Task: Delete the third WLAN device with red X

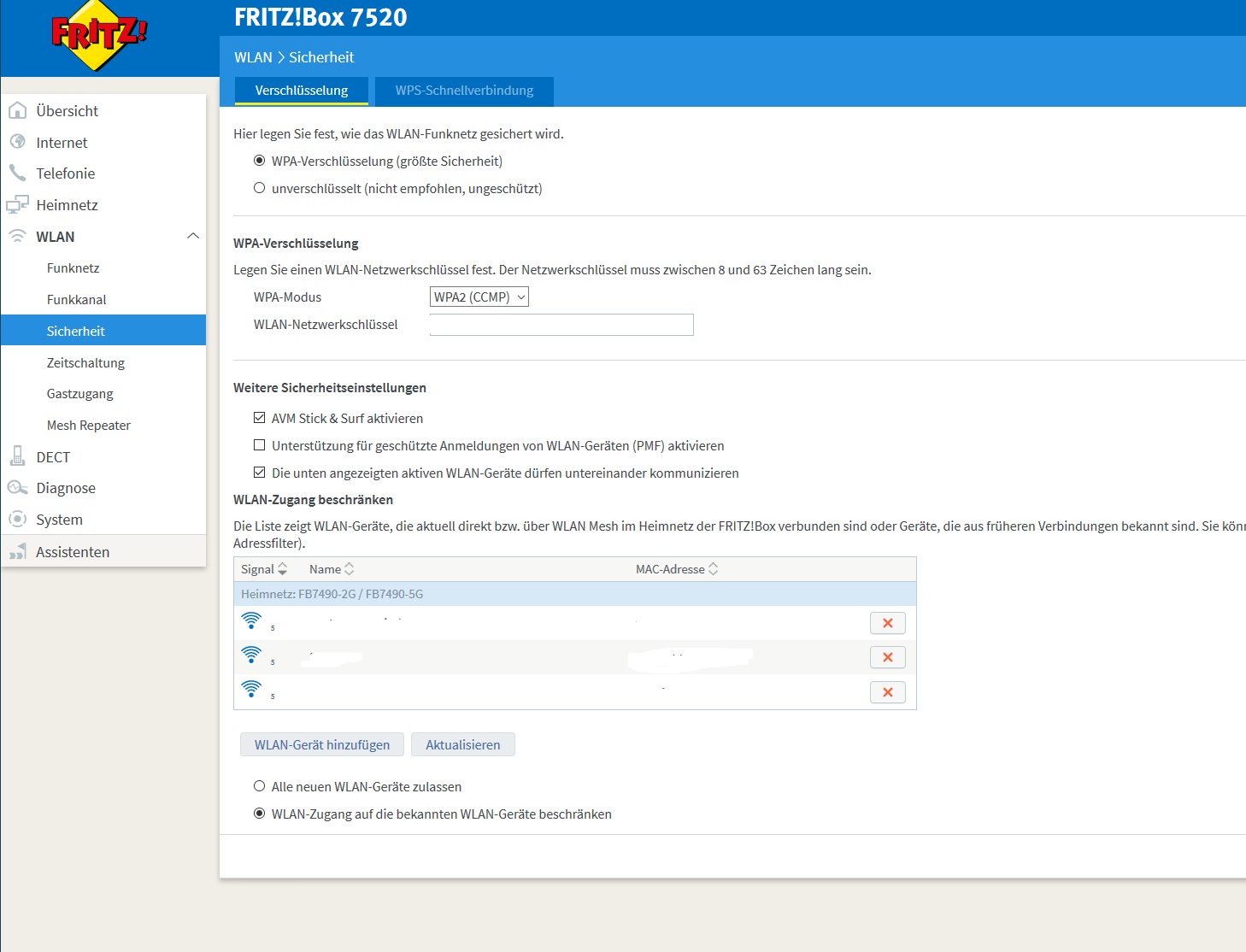Action: click(x=888, y=692)
